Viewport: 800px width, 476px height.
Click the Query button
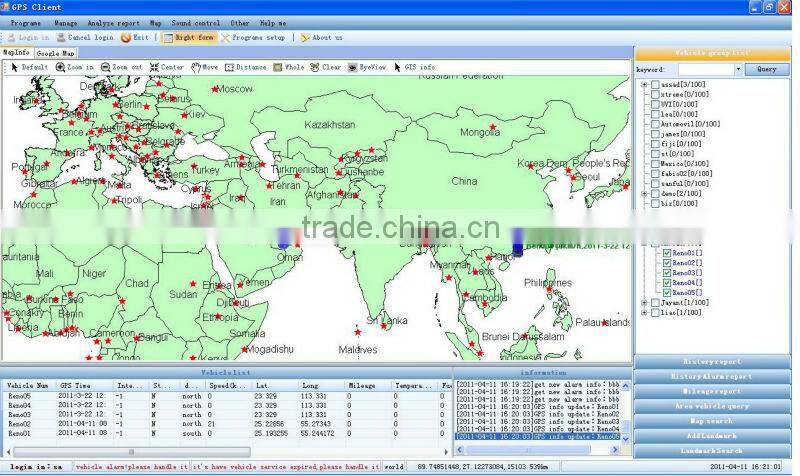[x=766, y=69]
